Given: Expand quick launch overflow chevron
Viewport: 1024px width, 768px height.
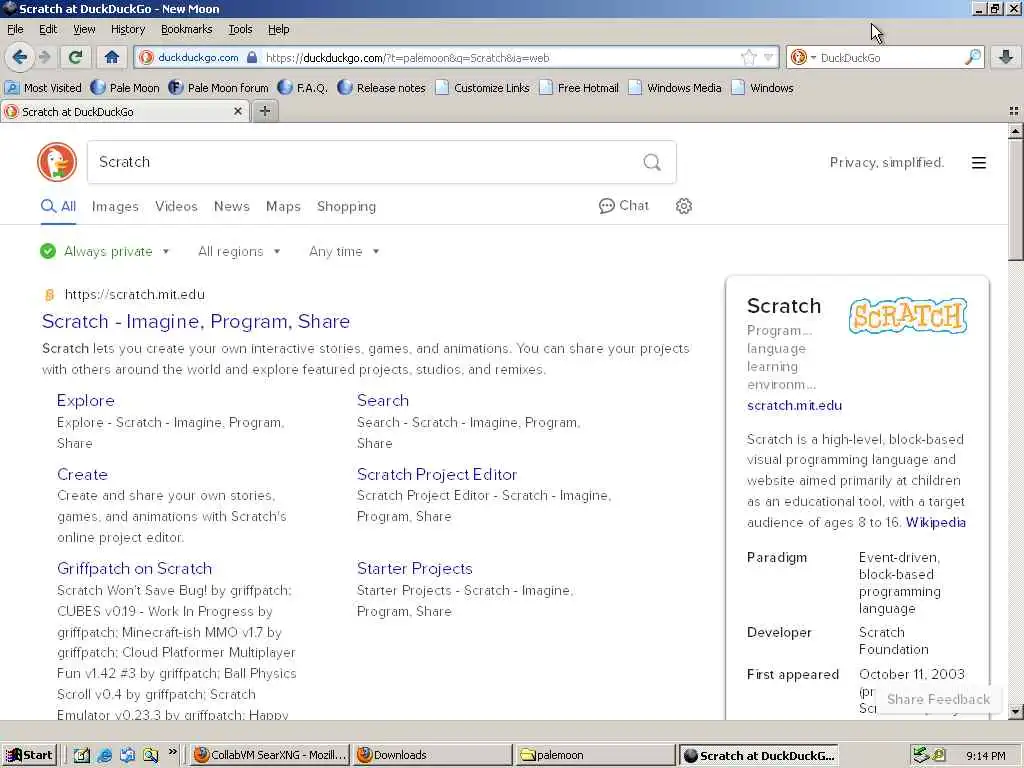Looking at the screenshot, I should (172, 752).
